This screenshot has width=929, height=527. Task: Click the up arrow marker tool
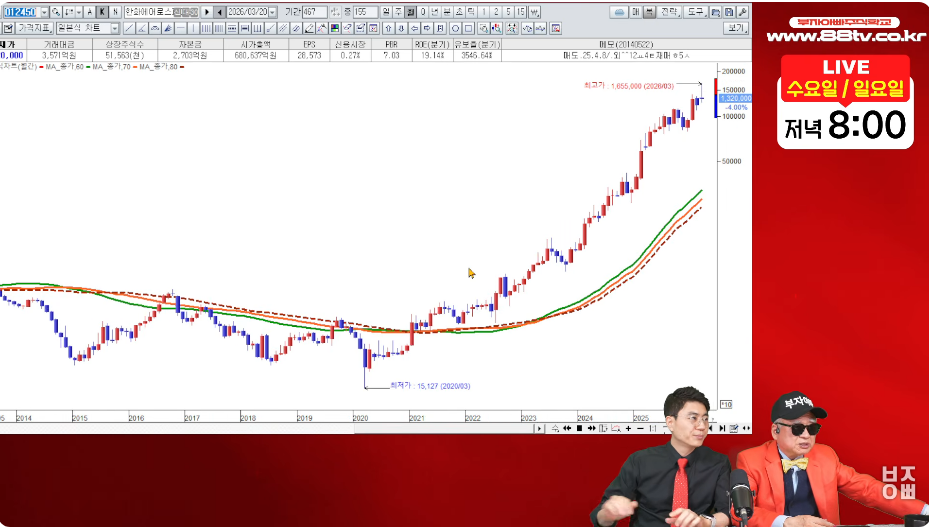[x=387, y=28]
